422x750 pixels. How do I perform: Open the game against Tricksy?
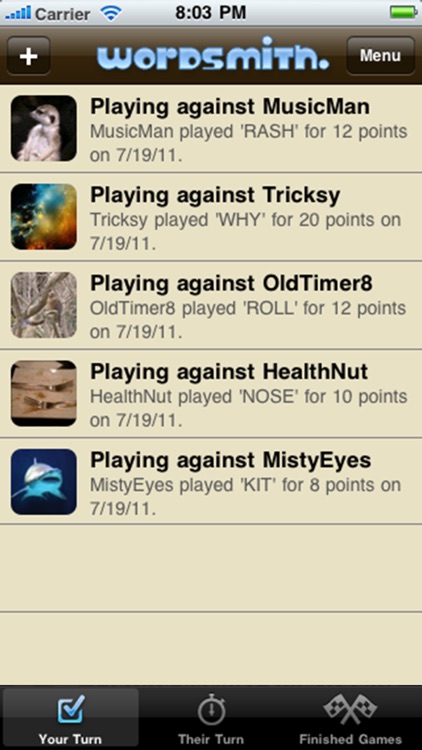211,217
